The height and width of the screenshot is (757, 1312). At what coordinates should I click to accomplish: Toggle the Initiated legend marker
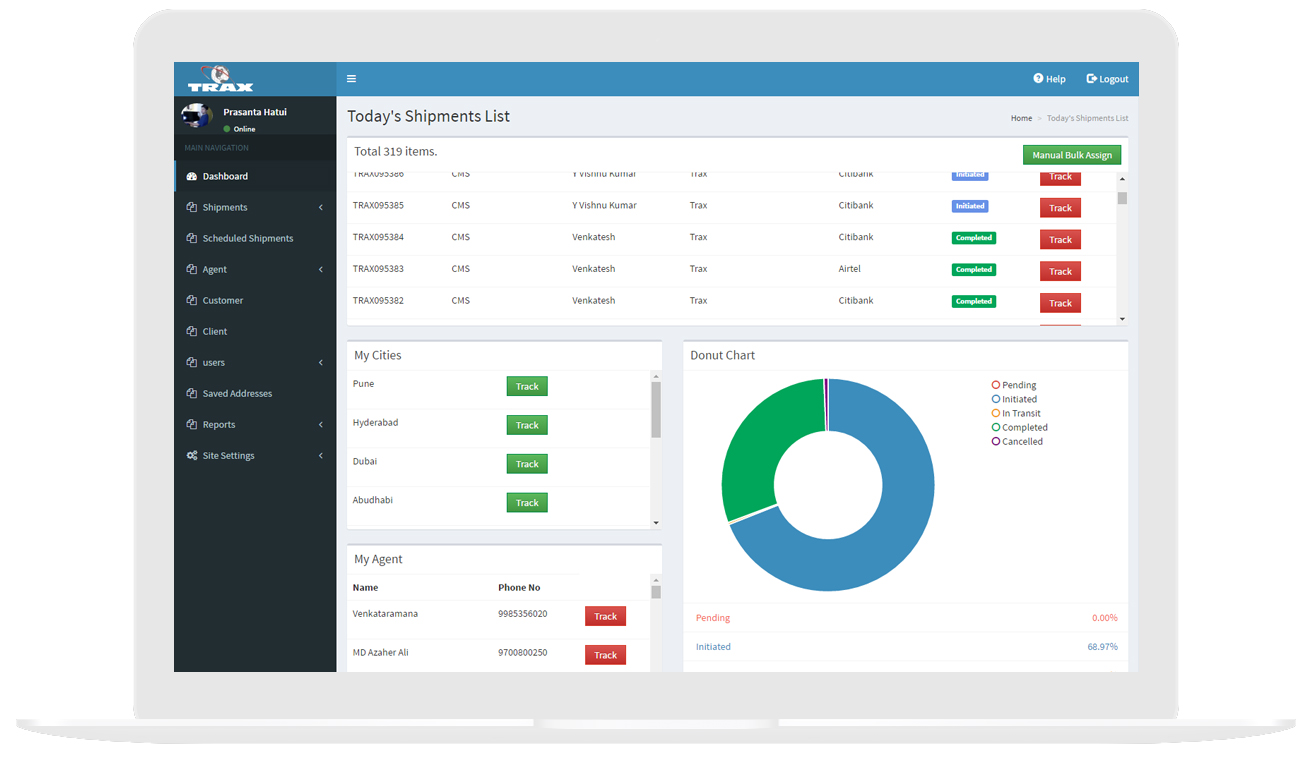[x=996, y=399]
